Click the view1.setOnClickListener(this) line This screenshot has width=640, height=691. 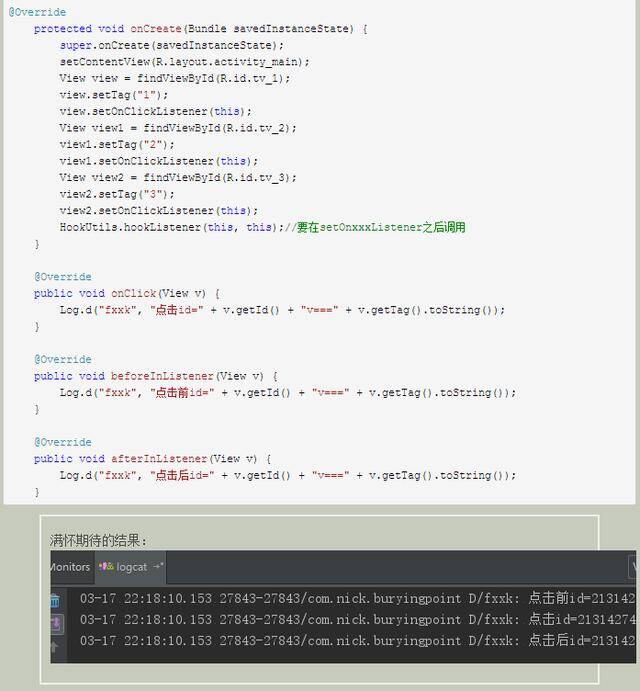pyautogui.click(x=159, y=161)
